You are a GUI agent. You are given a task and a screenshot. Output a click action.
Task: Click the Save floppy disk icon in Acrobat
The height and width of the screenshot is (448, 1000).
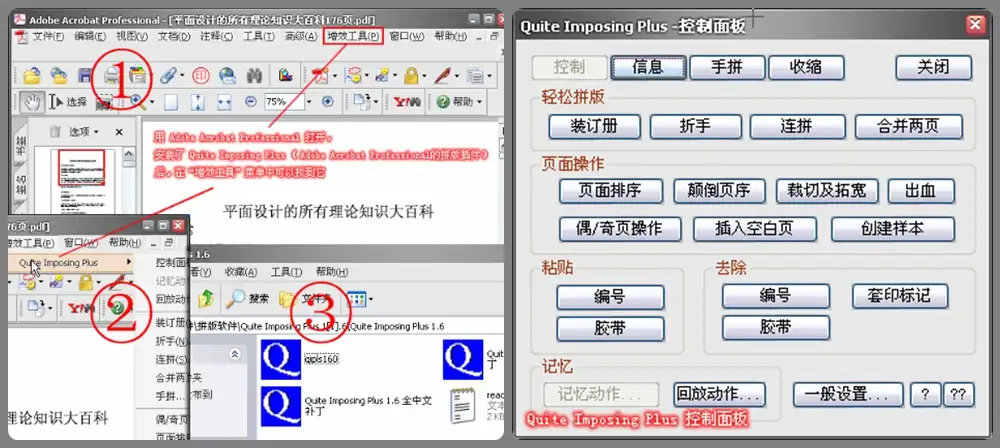85,76
